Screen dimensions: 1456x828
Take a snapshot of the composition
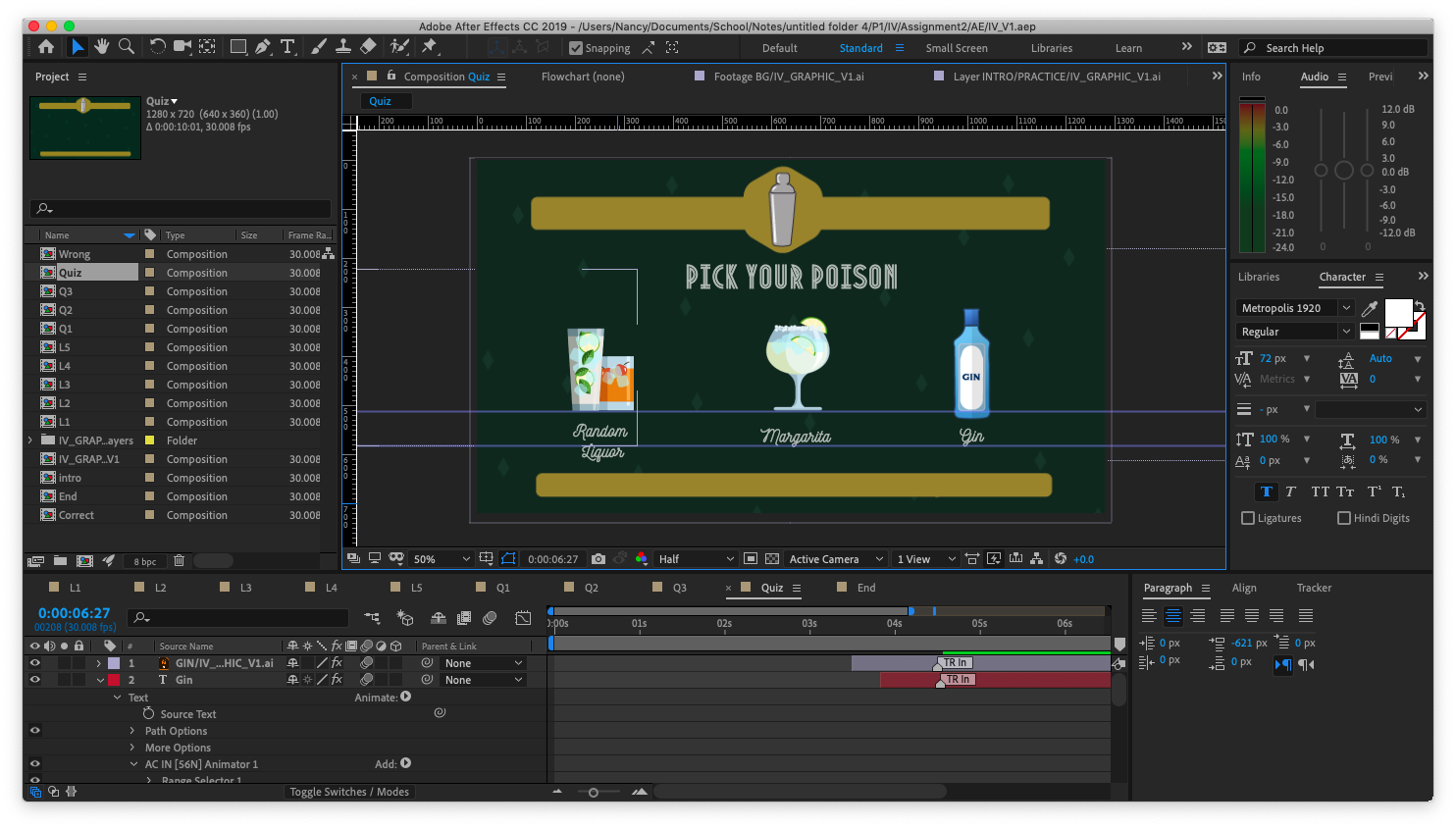click(x=598, y=558)
